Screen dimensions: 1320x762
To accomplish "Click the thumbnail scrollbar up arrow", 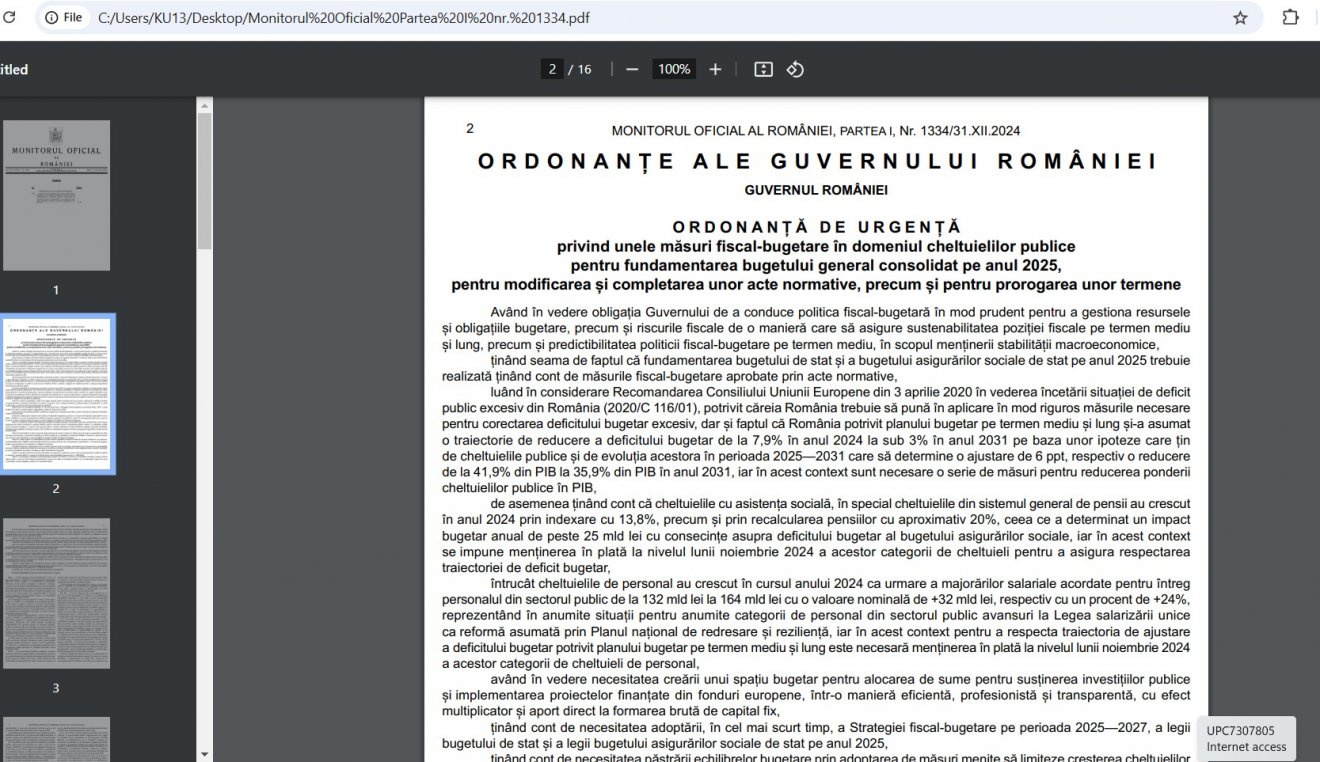I will click(x=204, y=105).
